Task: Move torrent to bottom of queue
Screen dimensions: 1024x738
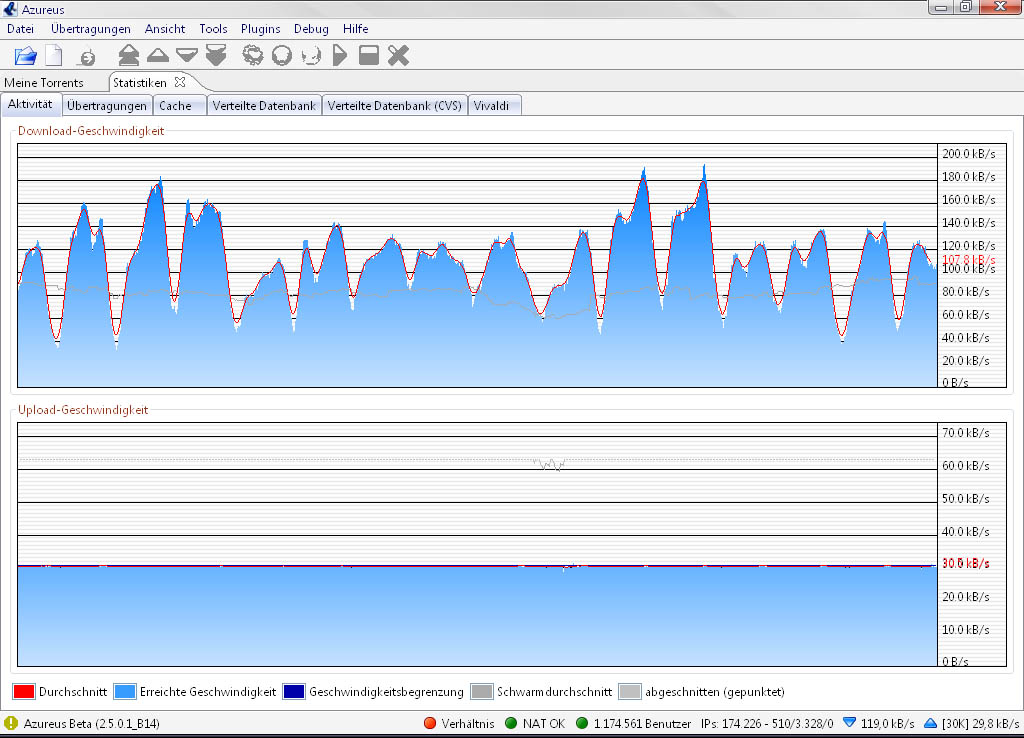Action: click(216, 56)
